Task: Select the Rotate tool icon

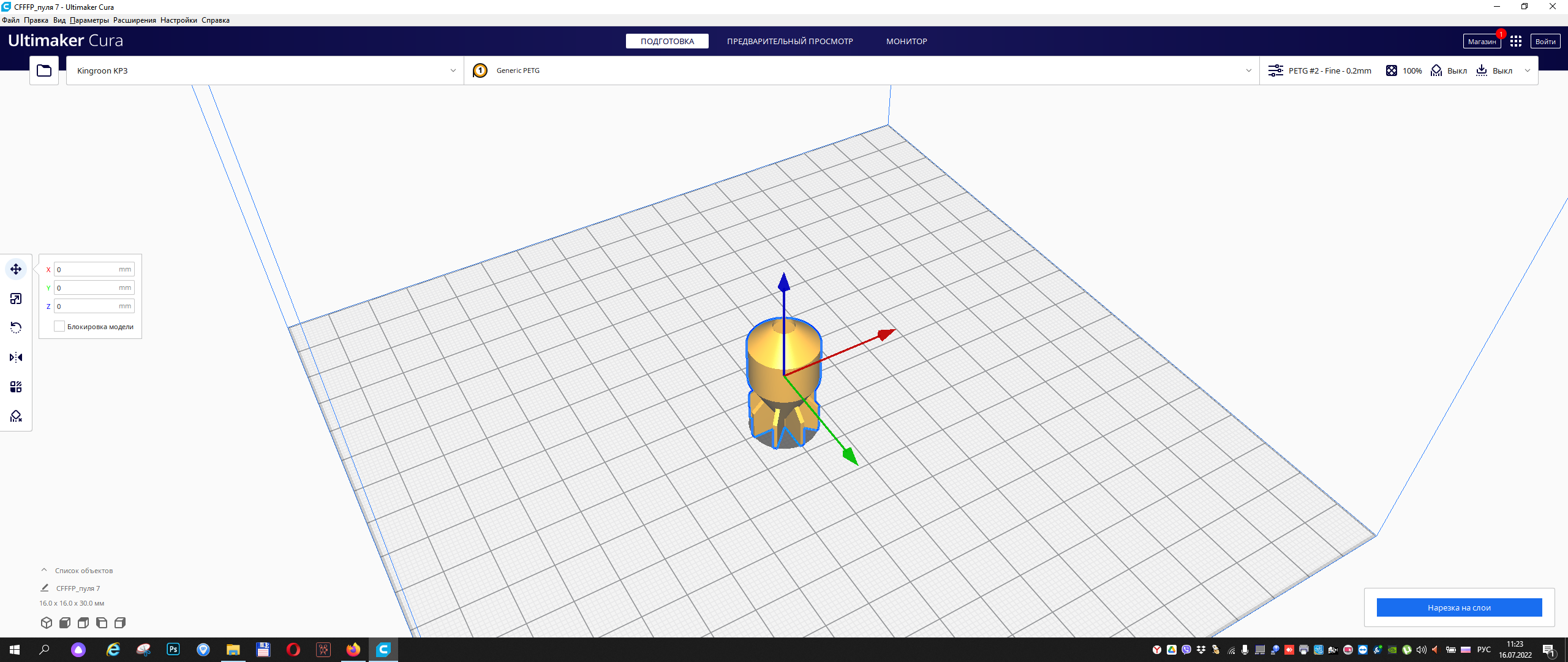Action: click(x=16, y=328)
